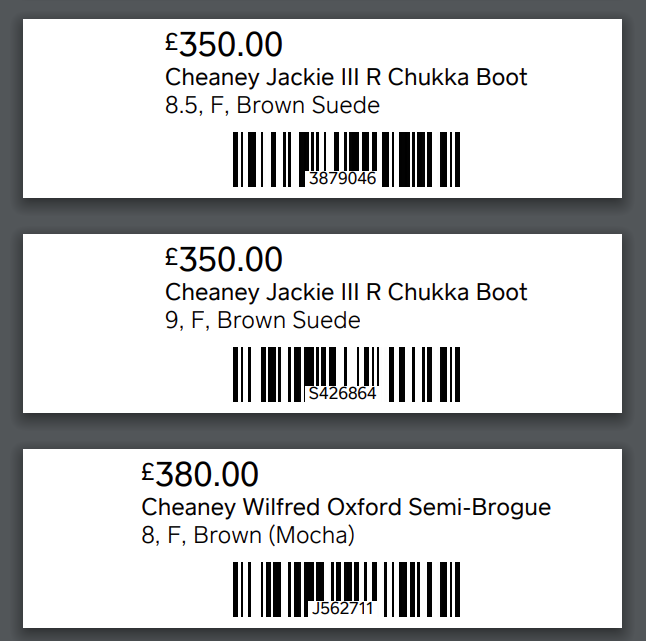Open the Cheaney Jackie III R Chukka Boot title for size 9
The height and width of the screenshot is (641, 646).
[346, 292]
